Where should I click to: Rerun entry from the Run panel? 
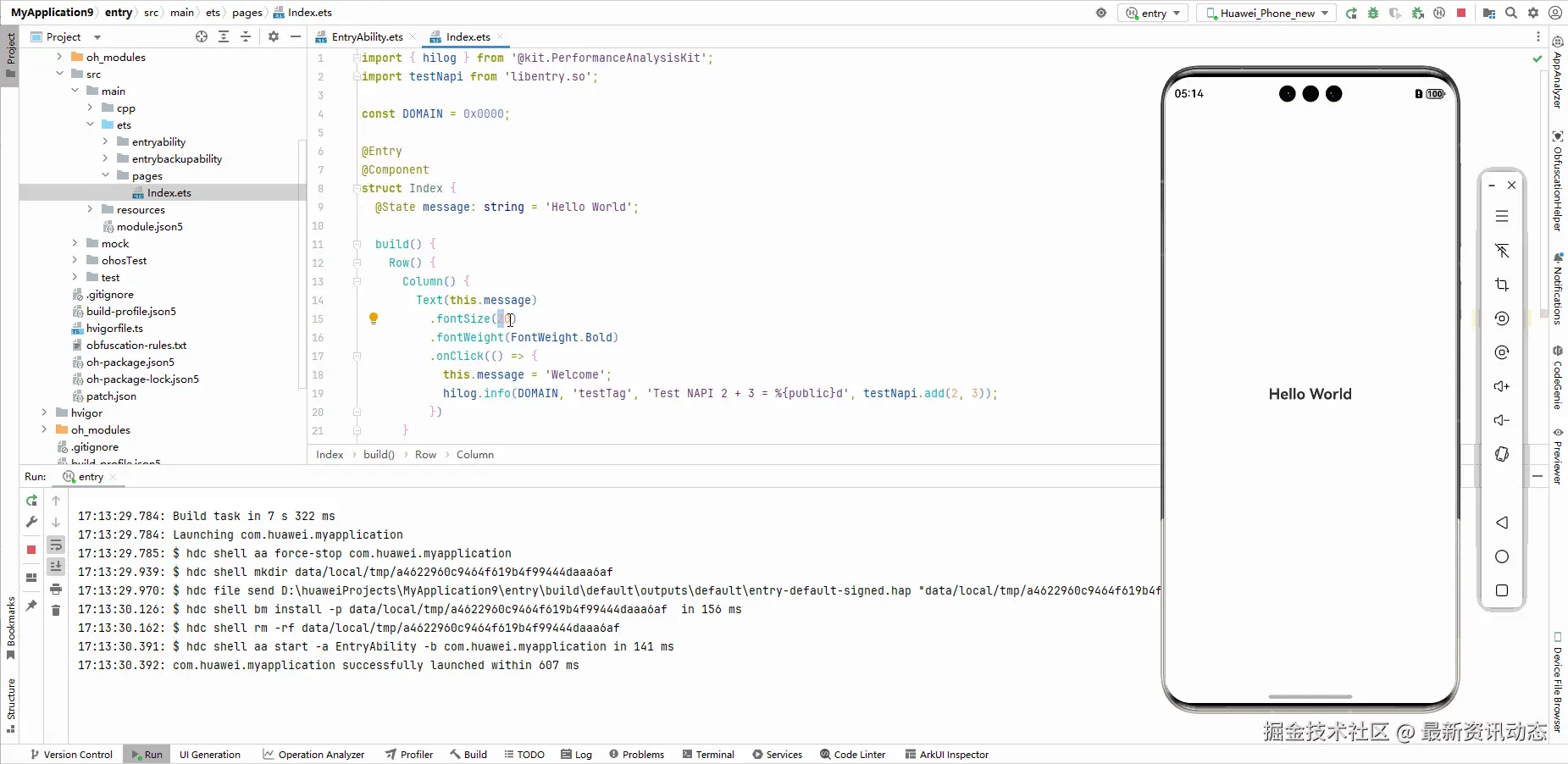[x=31, y=501]
